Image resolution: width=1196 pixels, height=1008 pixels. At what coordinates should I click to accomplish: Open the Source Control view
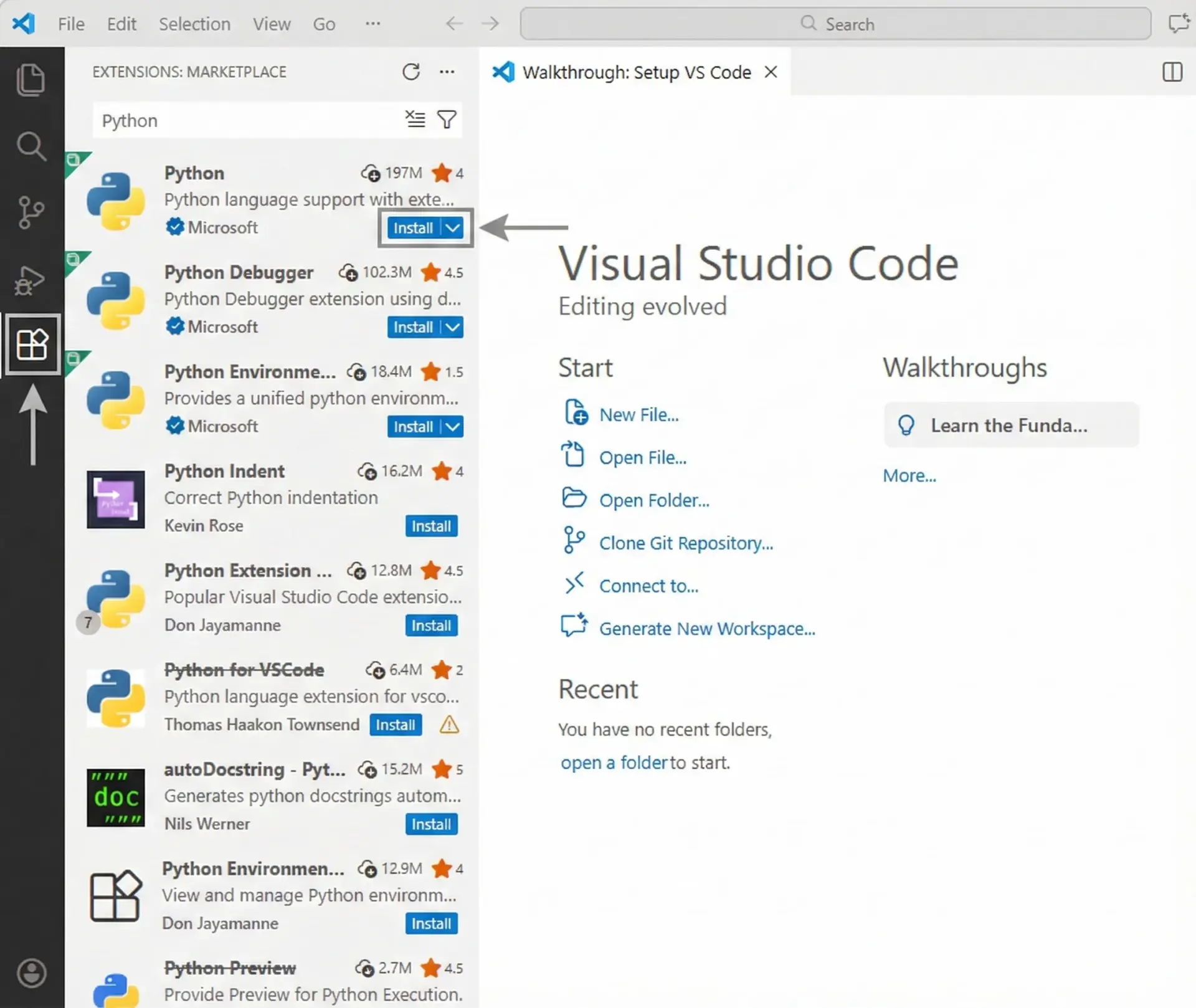pos(31,212)
